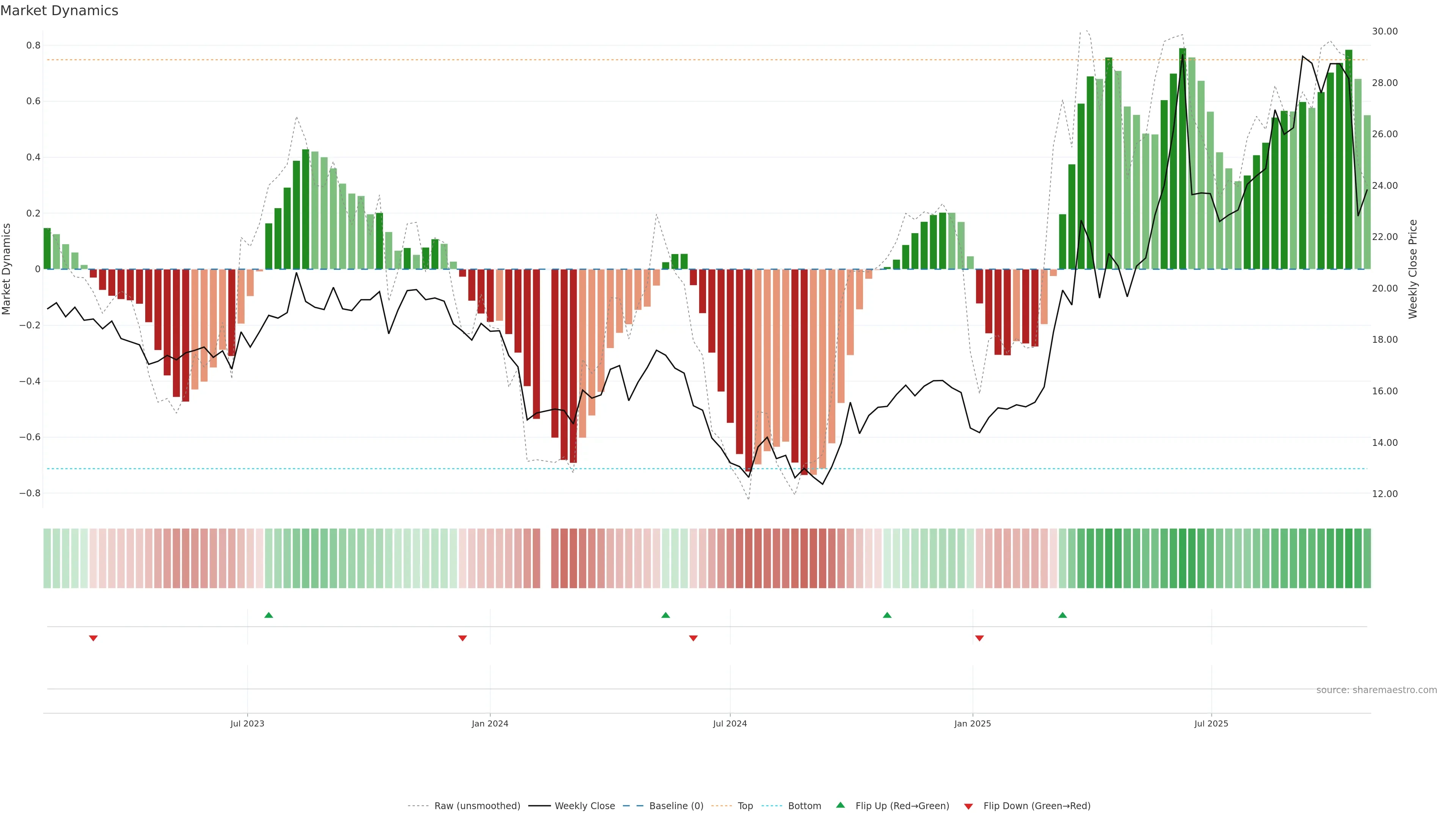Click the first green flip-up triangle after Jul 2023

[x=268, y=615]
